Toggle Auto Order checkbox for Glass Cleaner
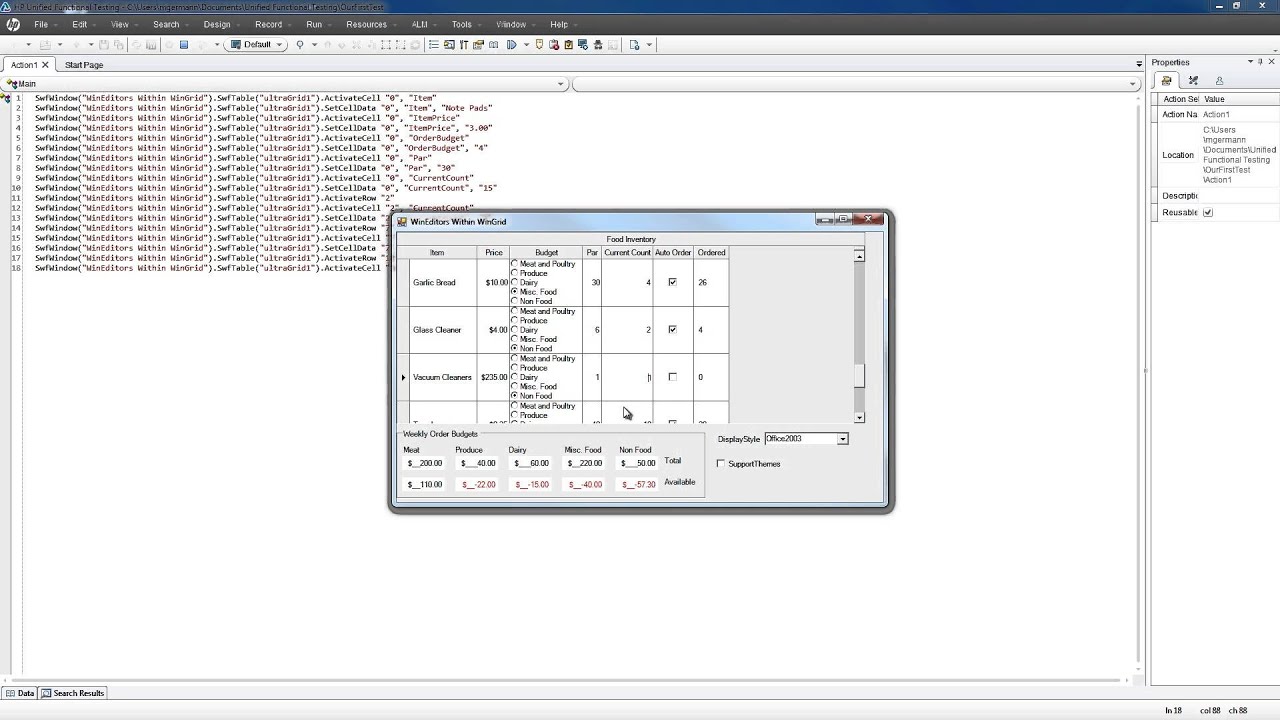The image size is (1280, 720). [672, 329]
